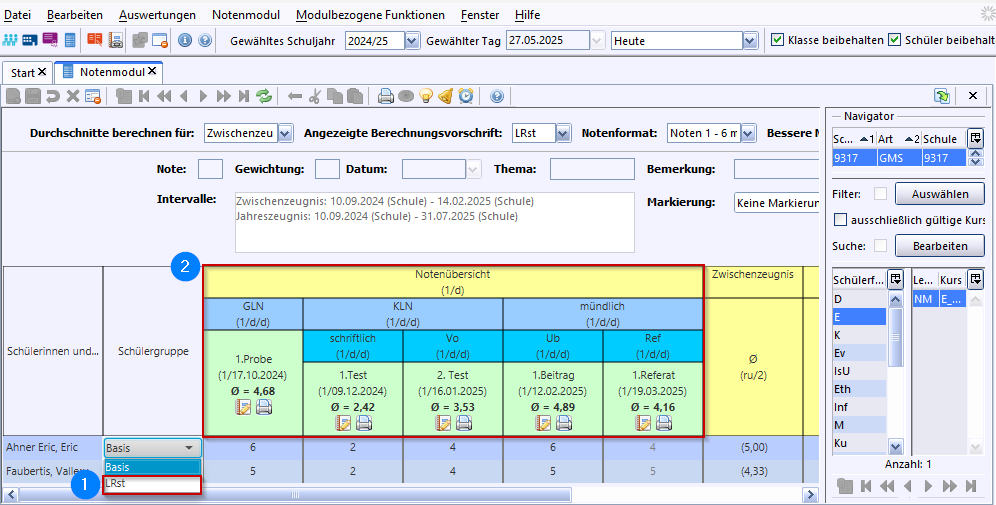Click the gray X delete icon
The width and height of the screenshot is (996, 505).
(73, 97)
